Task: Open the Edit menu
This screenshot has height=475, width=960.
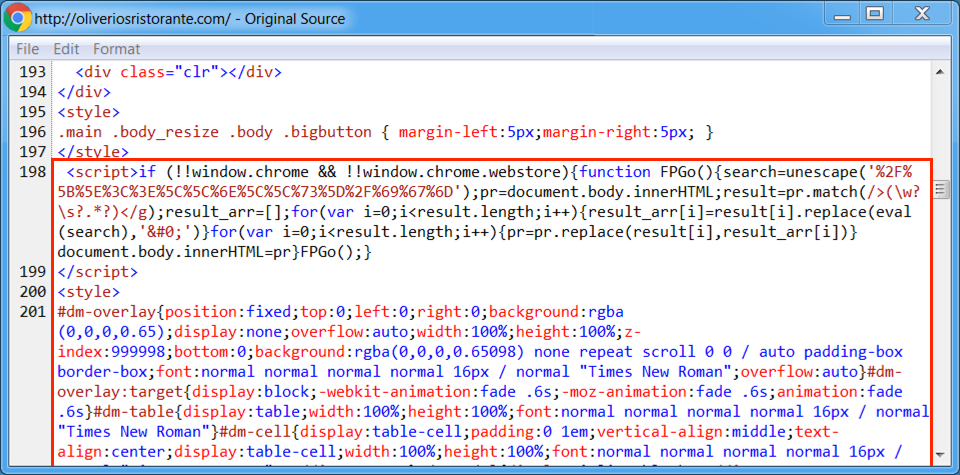Action: point(66,49)
